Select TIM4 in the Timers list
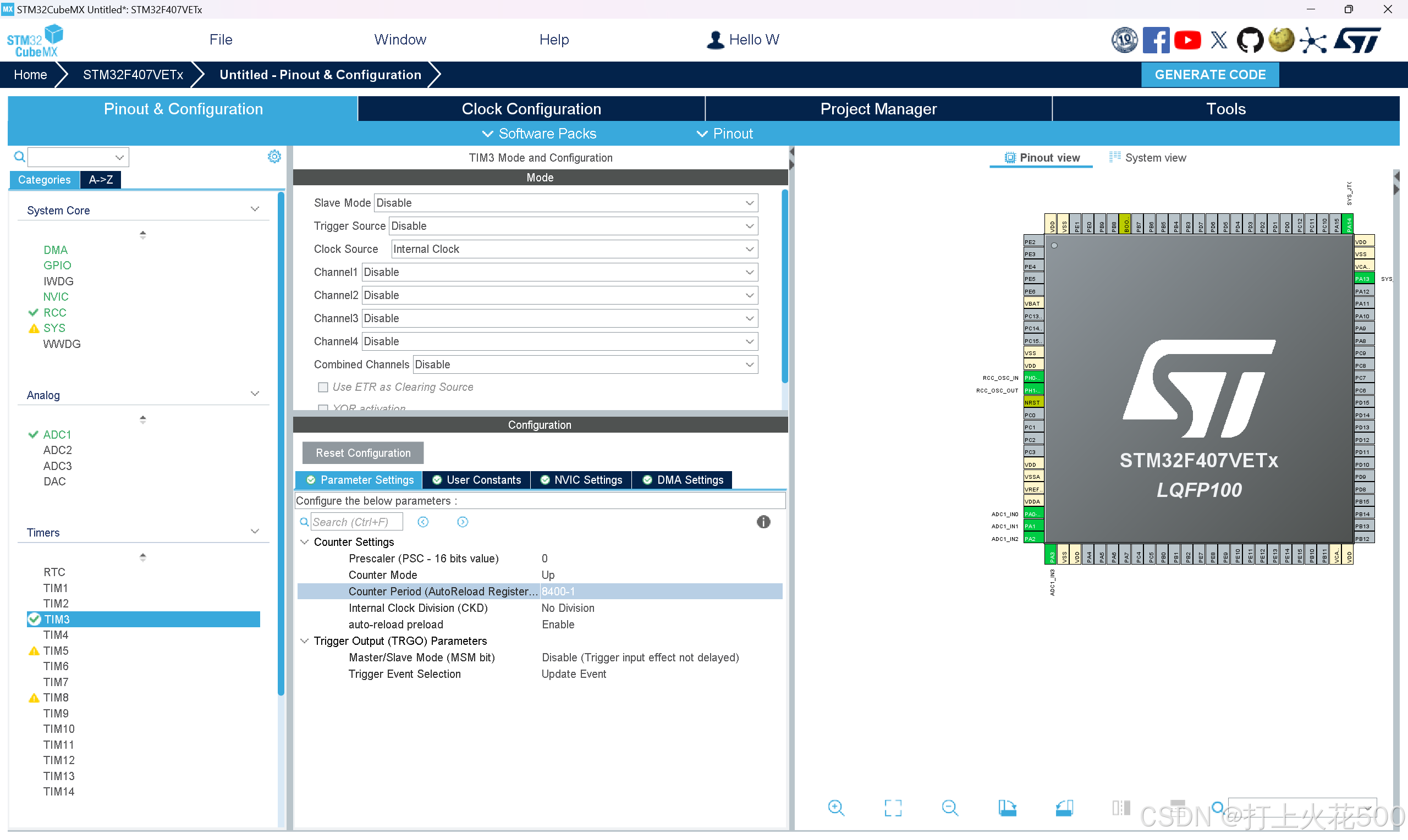Viewport: 1408px width, 840px height. [56, 635]
